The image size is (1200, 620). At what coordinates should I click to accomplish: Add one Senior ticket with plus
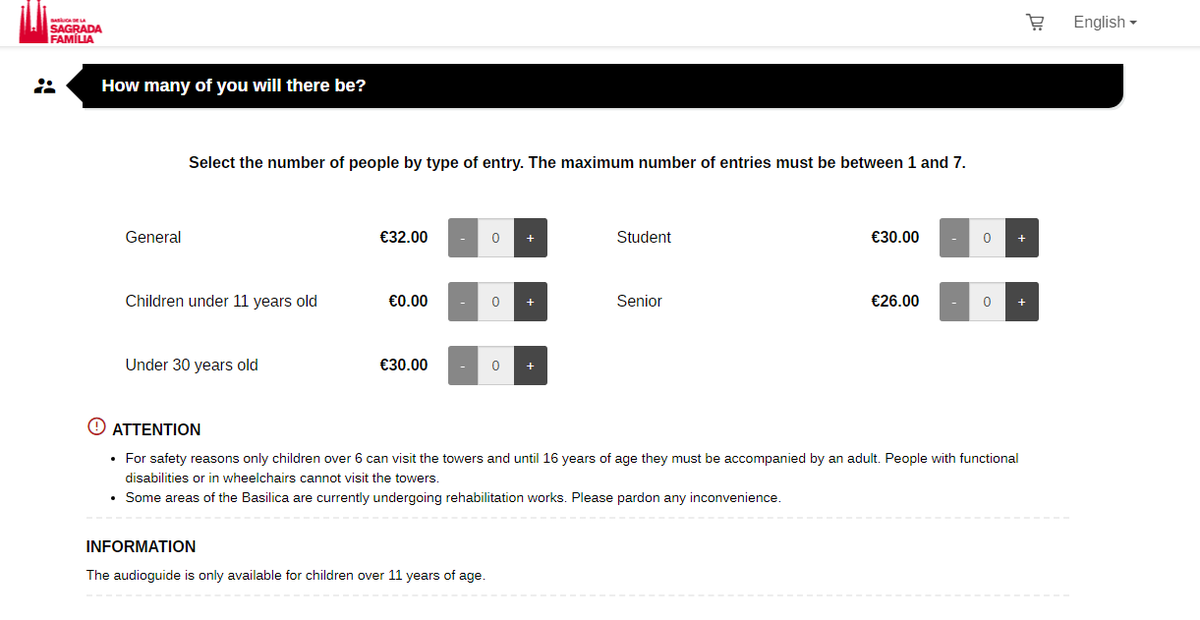[x=1021, y=302]
